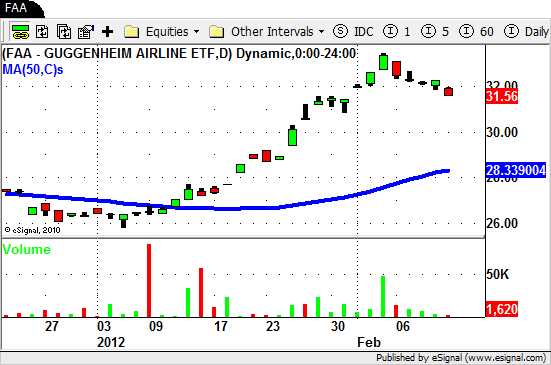
Task: Click the circled S symbol icon
Action: 340,31
